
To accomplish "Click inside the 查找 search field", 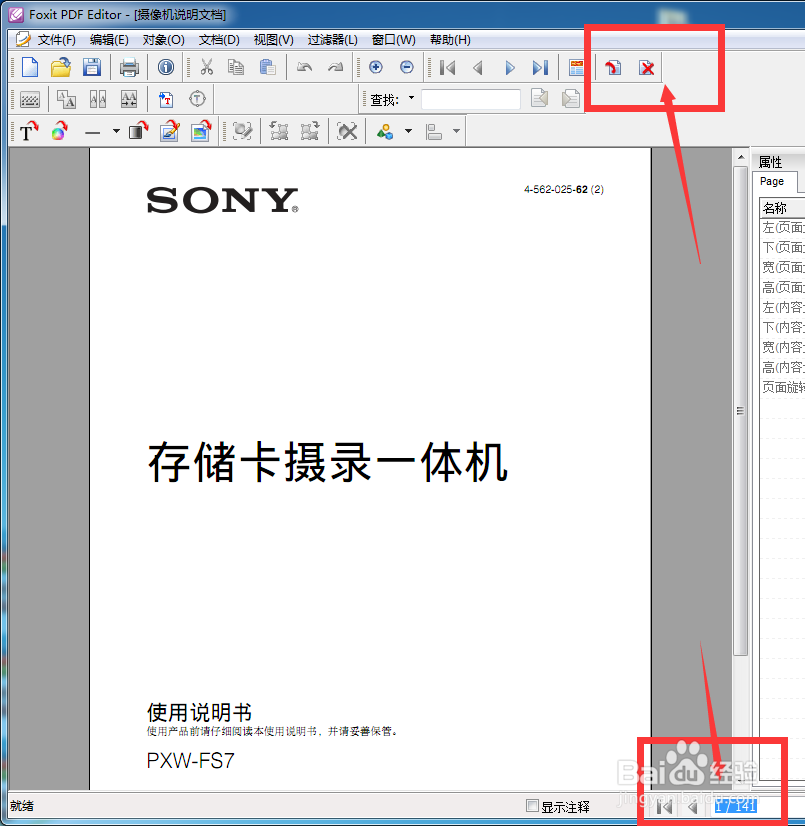I will pyautogui.click(x=470, y=99).
